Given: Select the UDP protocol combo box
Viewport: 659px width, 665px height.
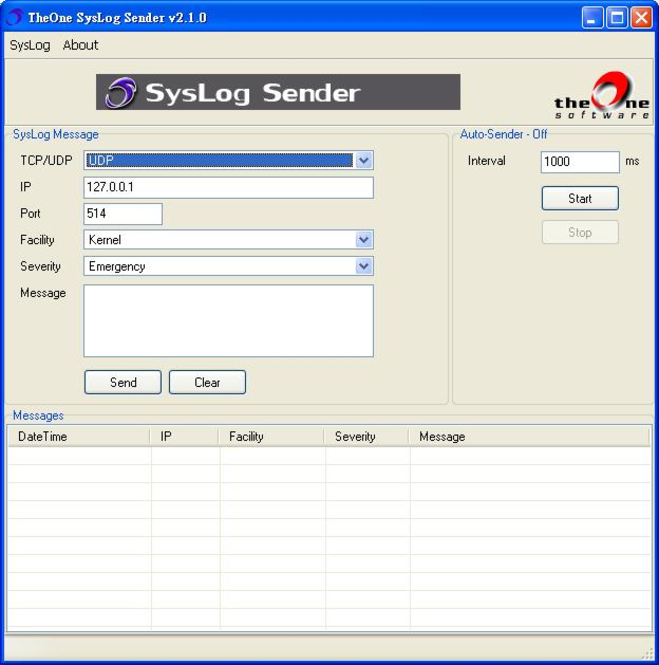Looking at the screenshot, I should pyautogui.click(x=228, y=160).
